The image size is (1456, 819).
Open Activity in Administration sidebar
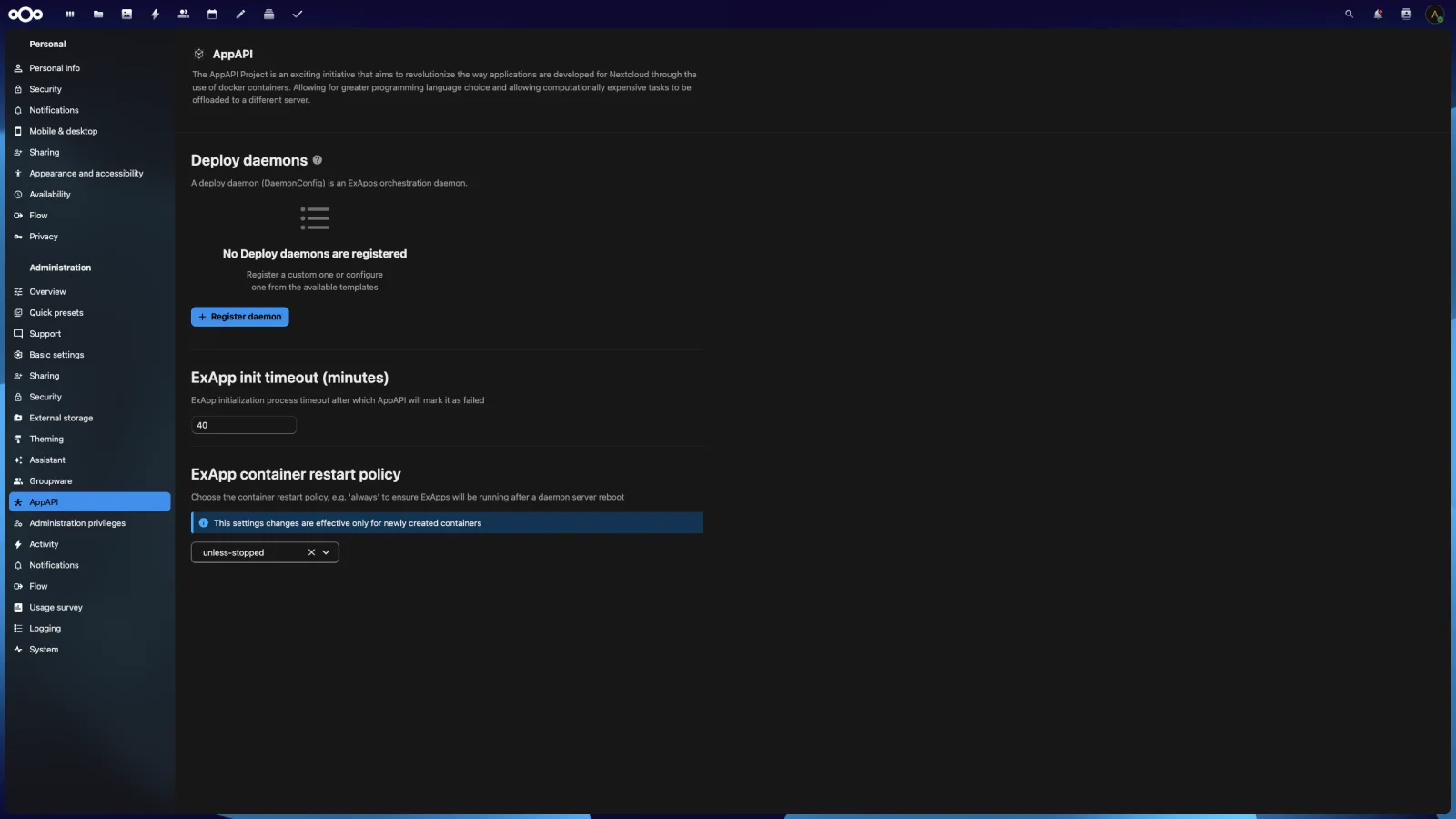pos(90,544)
